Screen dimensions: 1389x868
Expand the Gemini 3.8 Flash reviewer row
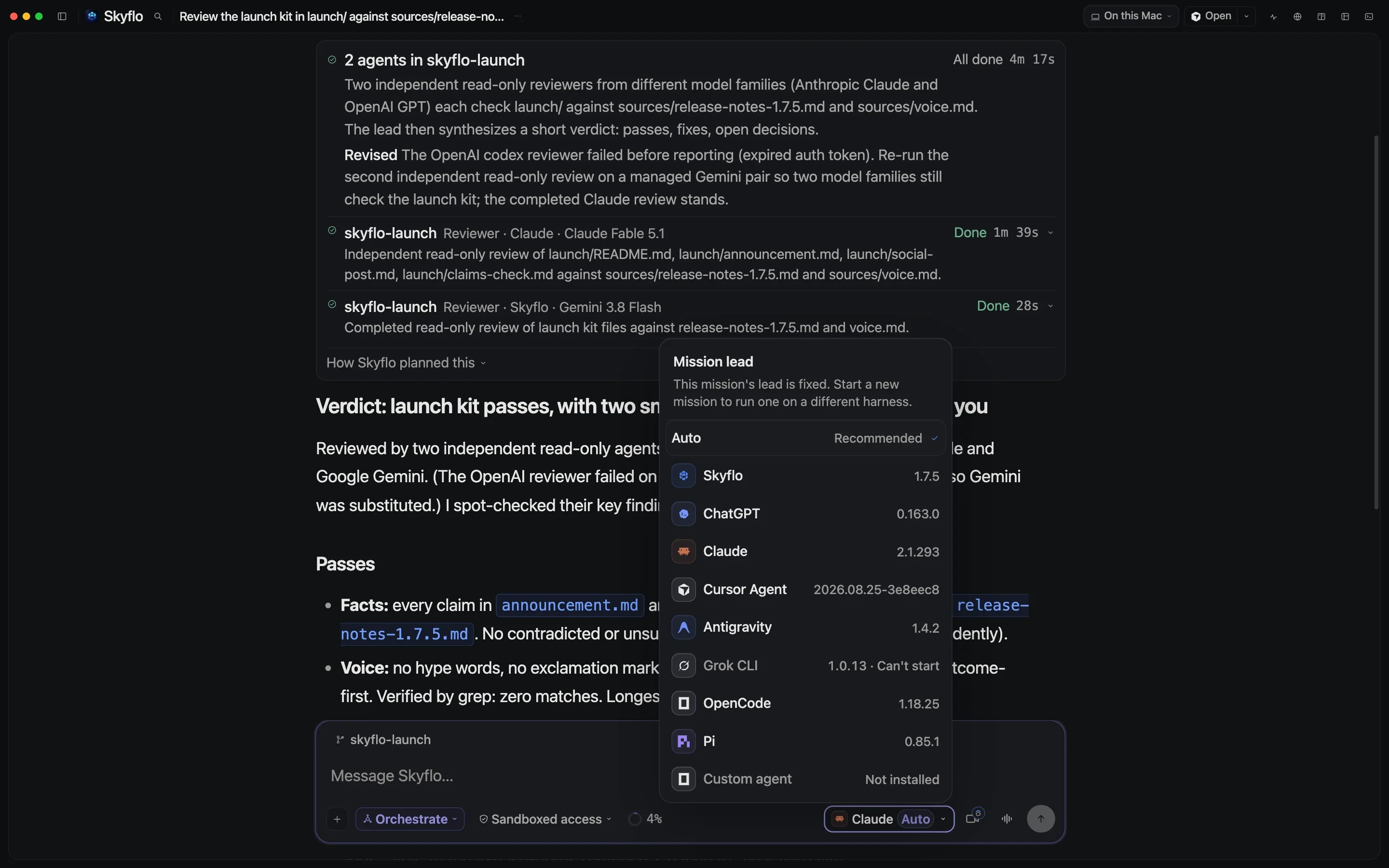click(1050, 306)
